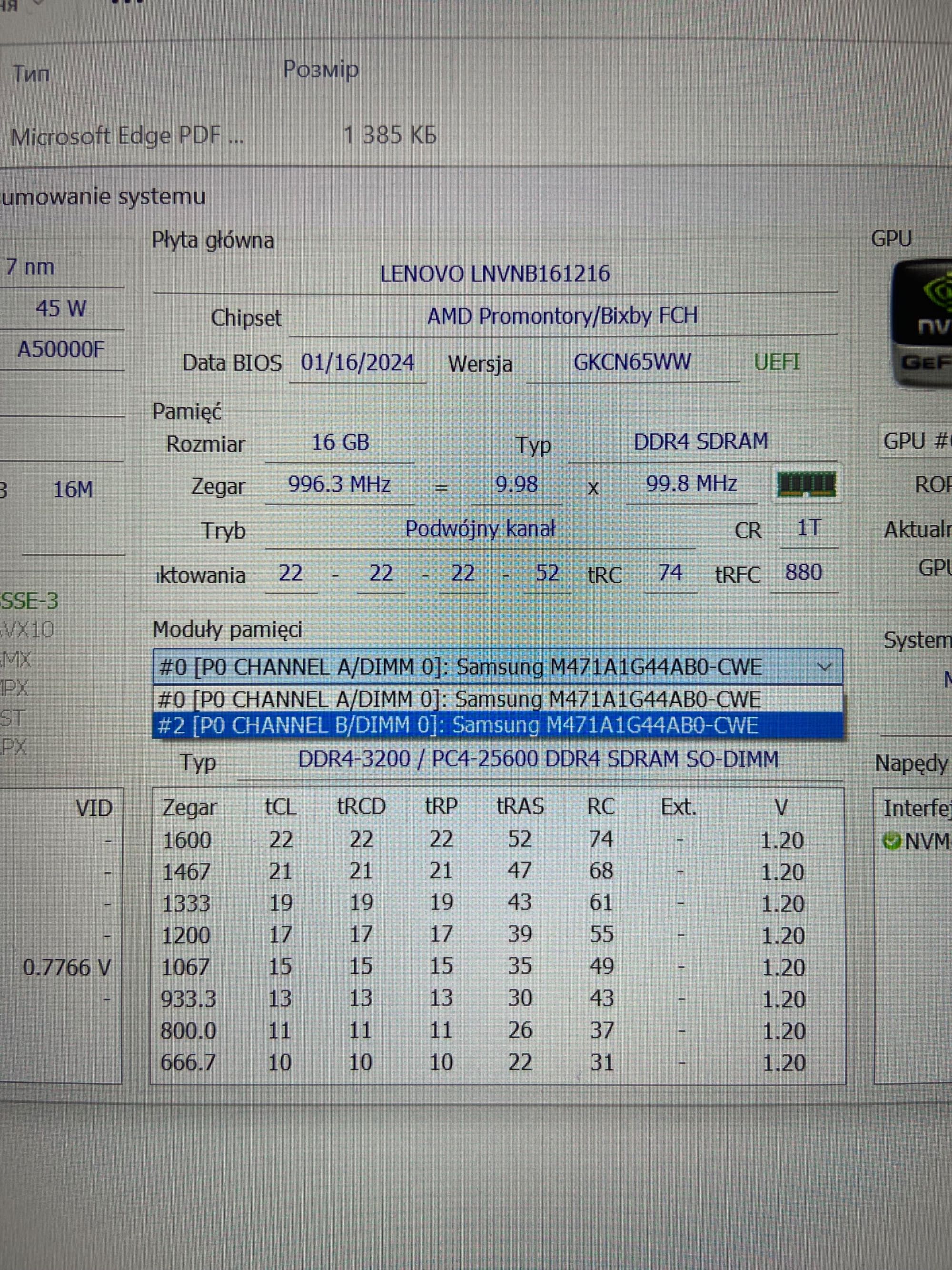Click the tRAS timing value 52
The width and height of the screenshot is (952, 1270).
click(547, 573)
